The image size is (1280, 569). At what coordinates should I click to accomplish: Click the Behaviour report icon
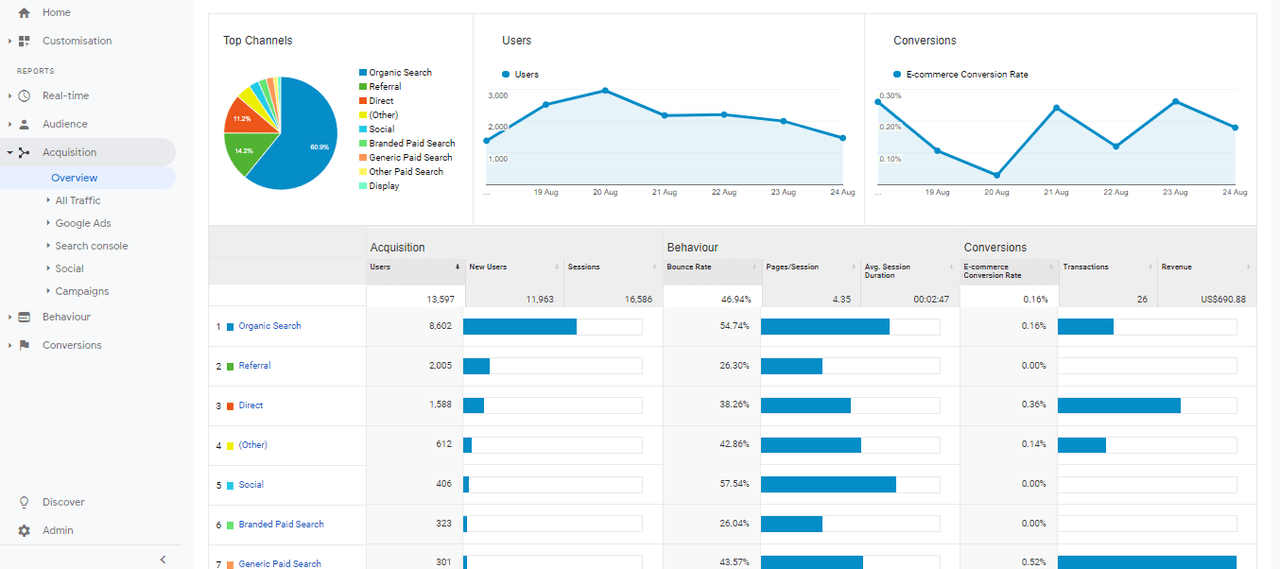(24, 317)
